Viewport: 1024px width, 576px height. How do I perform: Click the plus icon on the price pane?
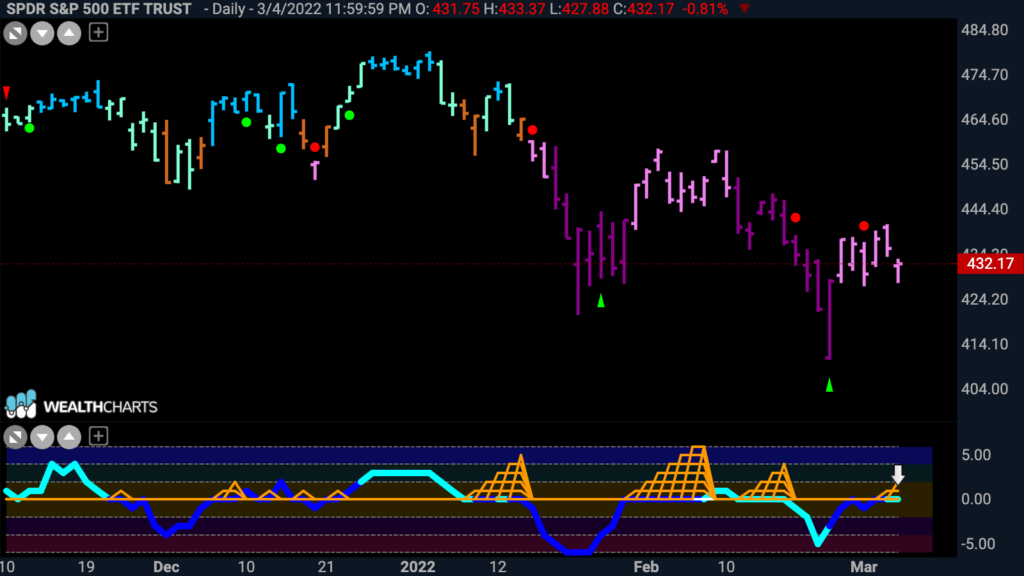(x=98, y=32)
